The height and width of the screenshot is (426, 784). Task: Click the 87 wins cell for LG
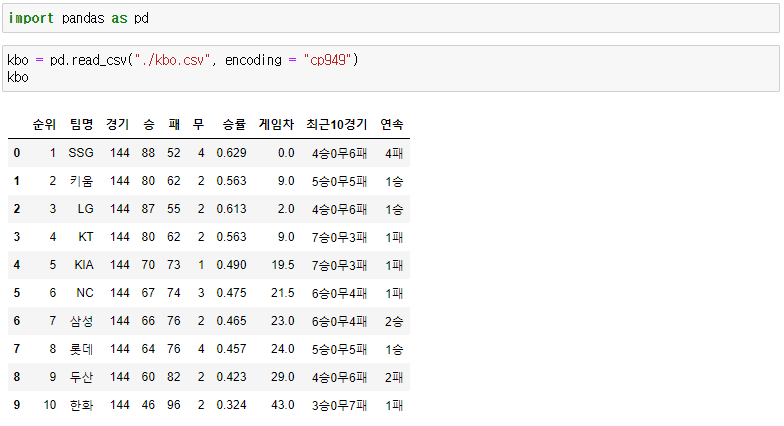pos(148,208)
